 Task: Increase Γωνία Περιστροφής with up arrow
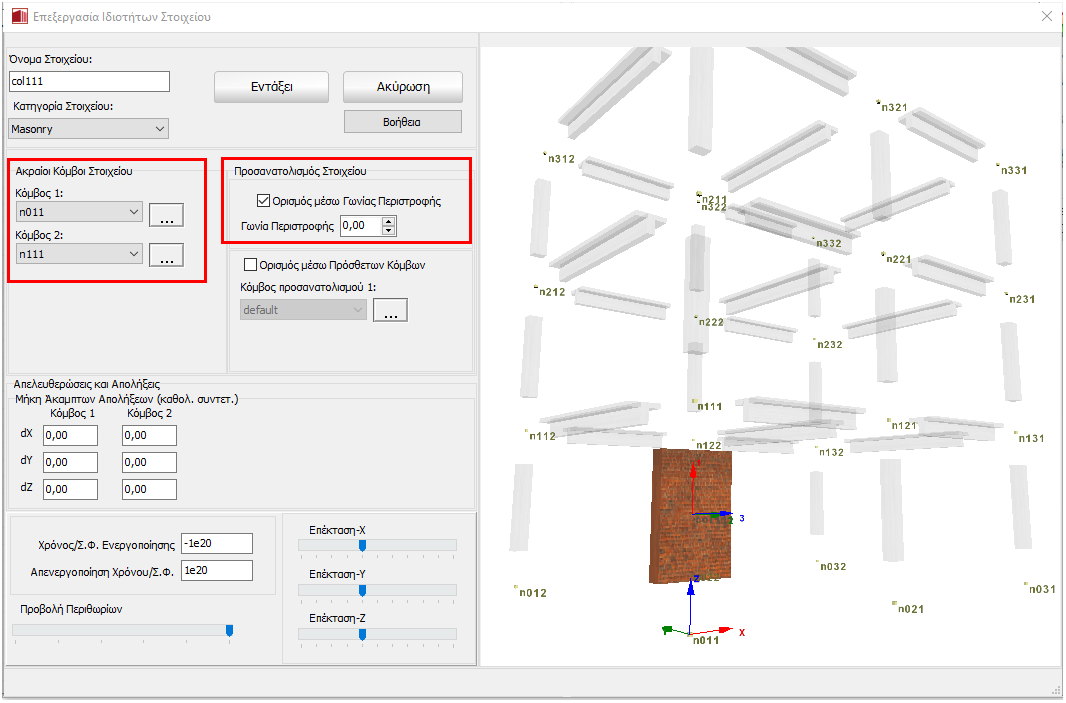click(389, 221)
